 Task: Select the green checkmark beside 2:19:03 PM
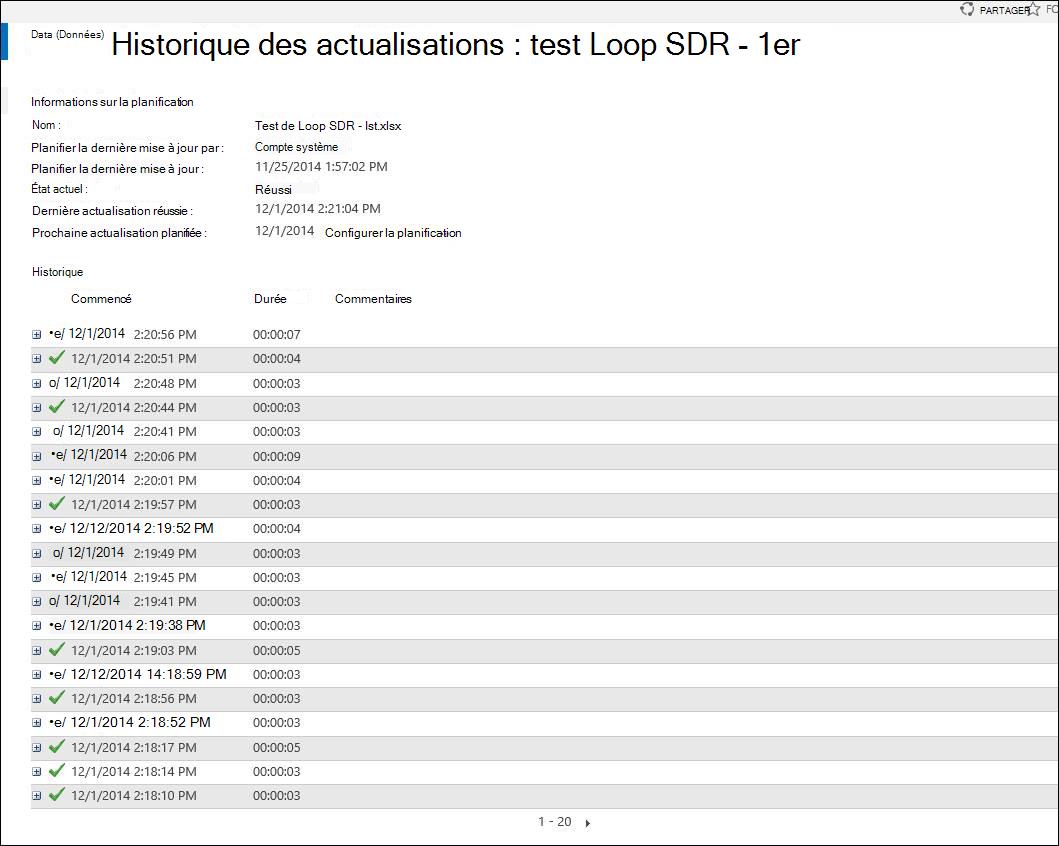pyautogui.click(x=57, y=650)
